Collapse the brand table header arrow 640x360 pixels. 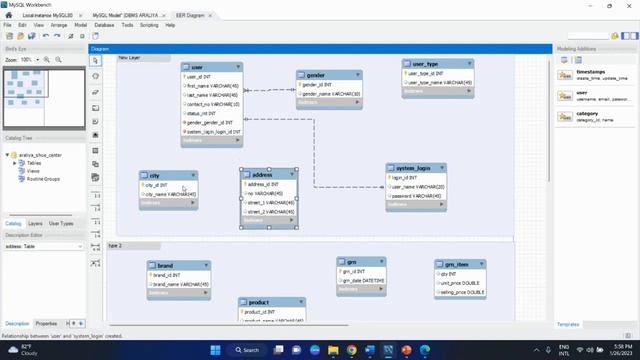point(206,265)
